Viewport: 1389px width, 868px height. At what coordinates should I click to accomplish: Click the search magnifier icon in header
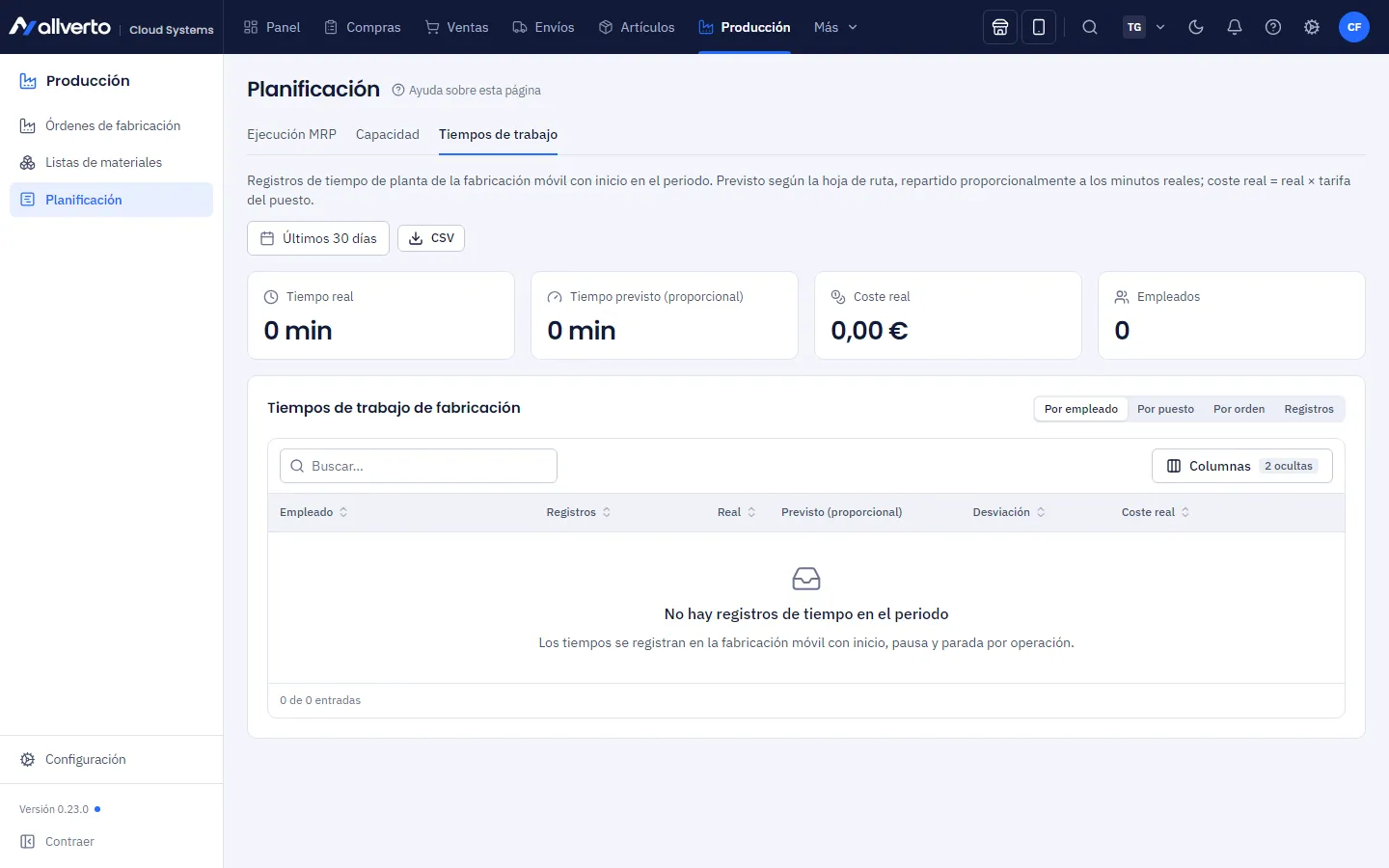pos(1090,27)
